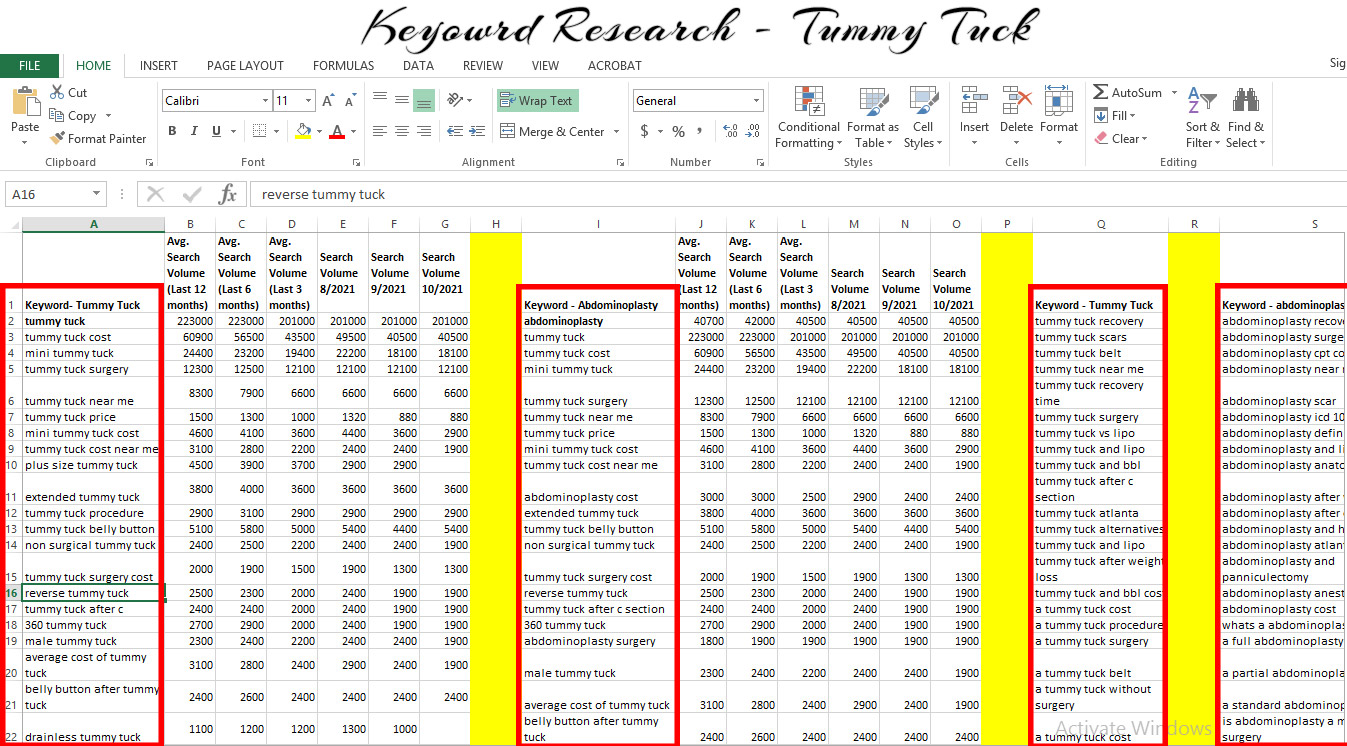Open the Calibri font name dropdown
This screenshot has height=746, width=1347.
pos(265,101)
